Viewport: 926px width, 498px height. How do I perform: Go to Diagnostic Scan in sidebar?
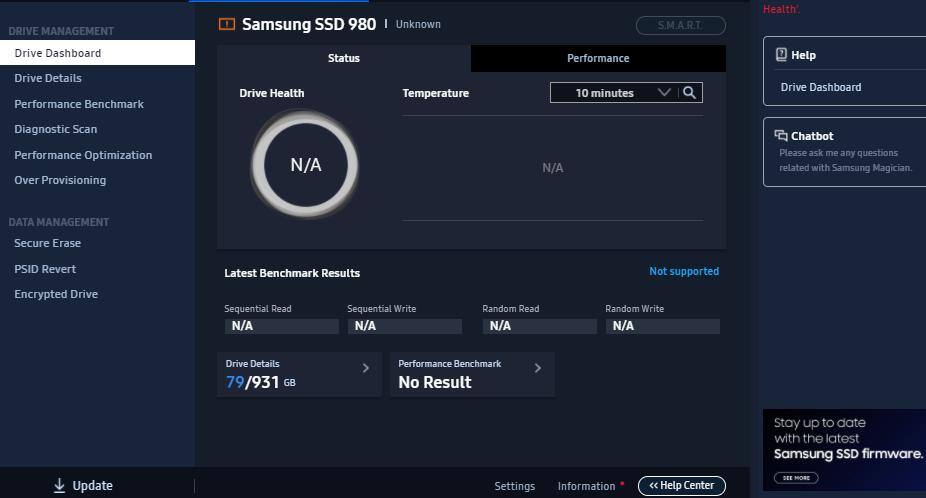pyautogui.click(x=55, y=129)
